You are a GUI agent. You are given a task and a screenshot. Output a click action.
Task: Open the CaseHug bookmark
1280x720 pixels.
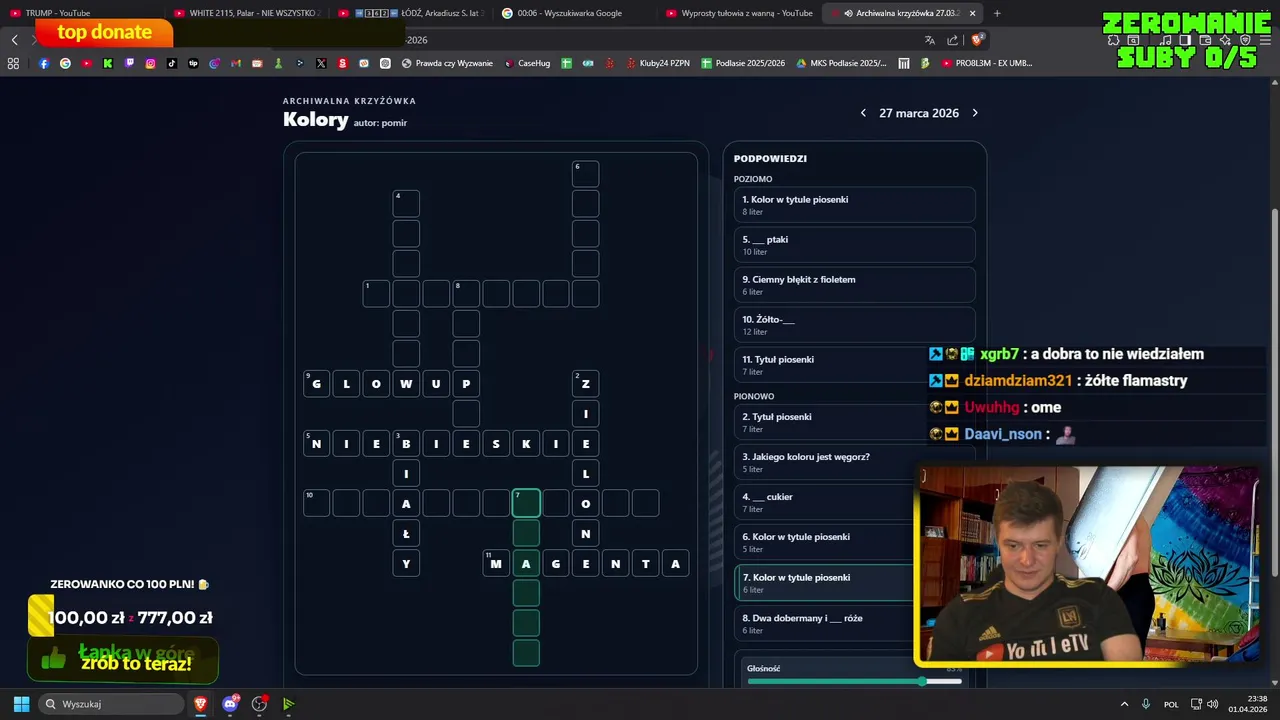pyautogui.click(x=527, y=63)
